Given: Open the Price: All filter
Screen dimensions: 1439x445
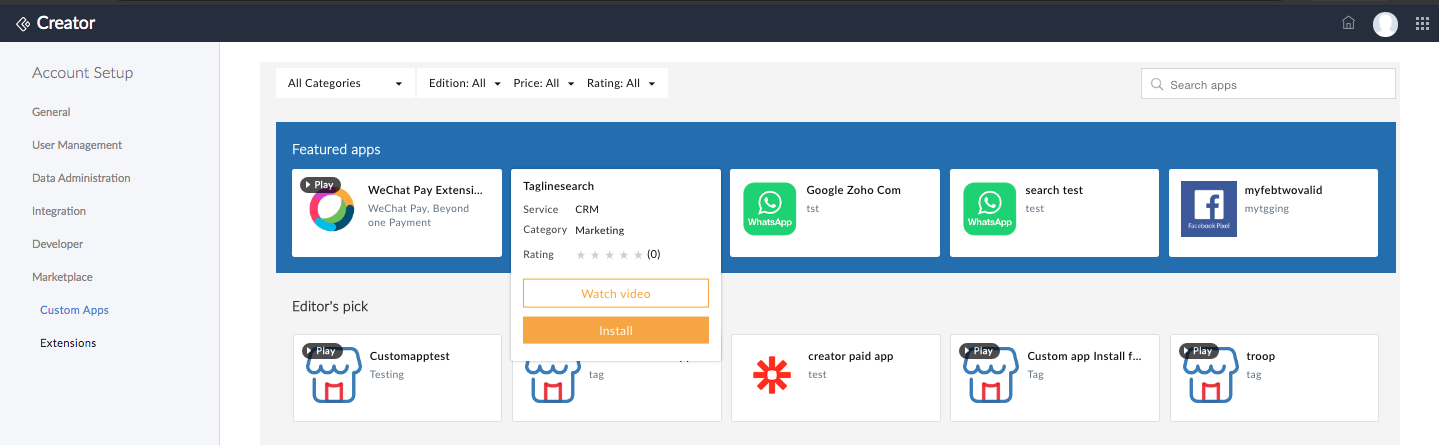Looking at the screenshot, I should (544, 83).
